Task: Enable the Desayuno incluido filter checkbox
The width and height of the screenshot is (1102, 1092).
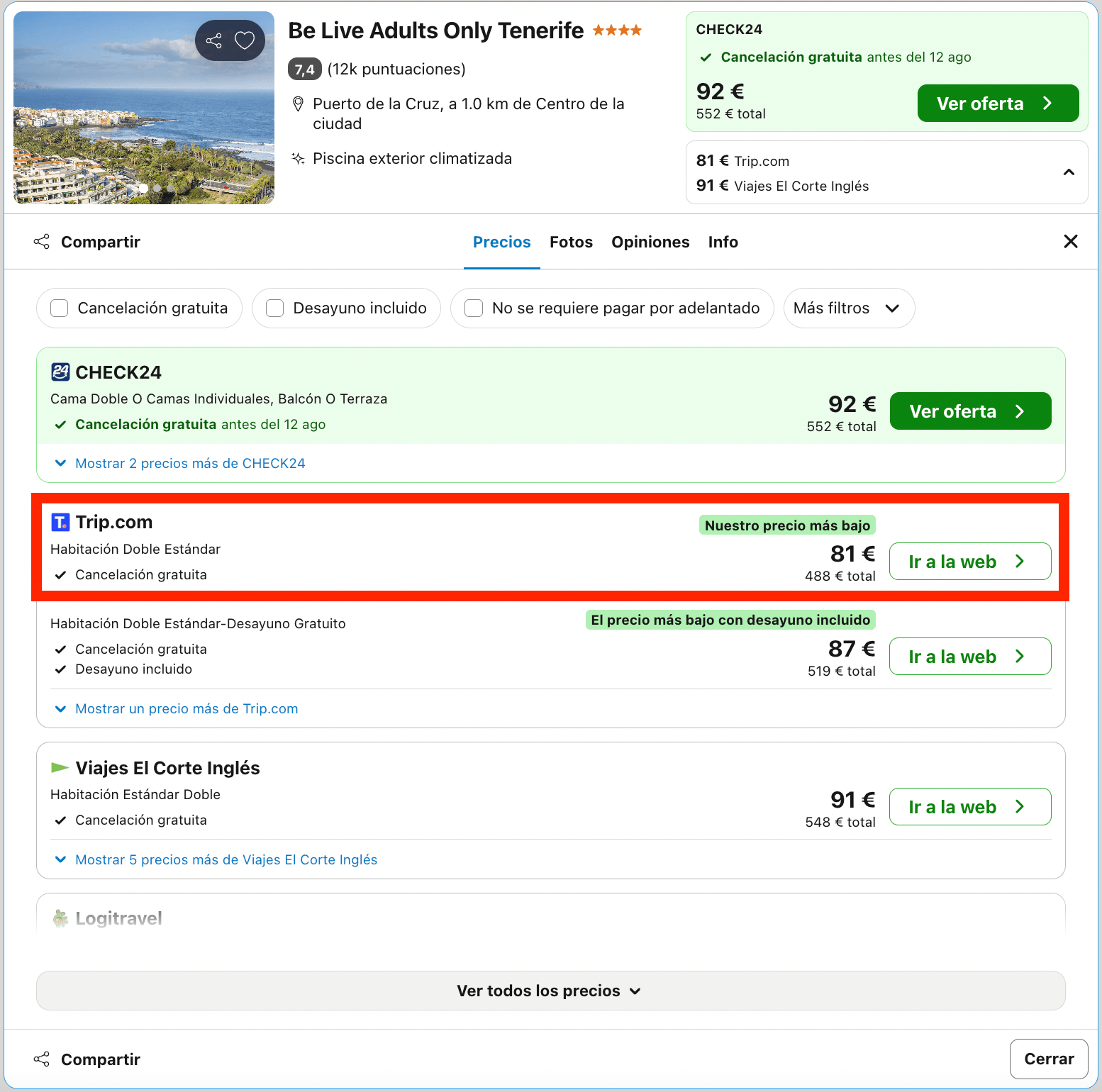Action: tap(275, 308)
